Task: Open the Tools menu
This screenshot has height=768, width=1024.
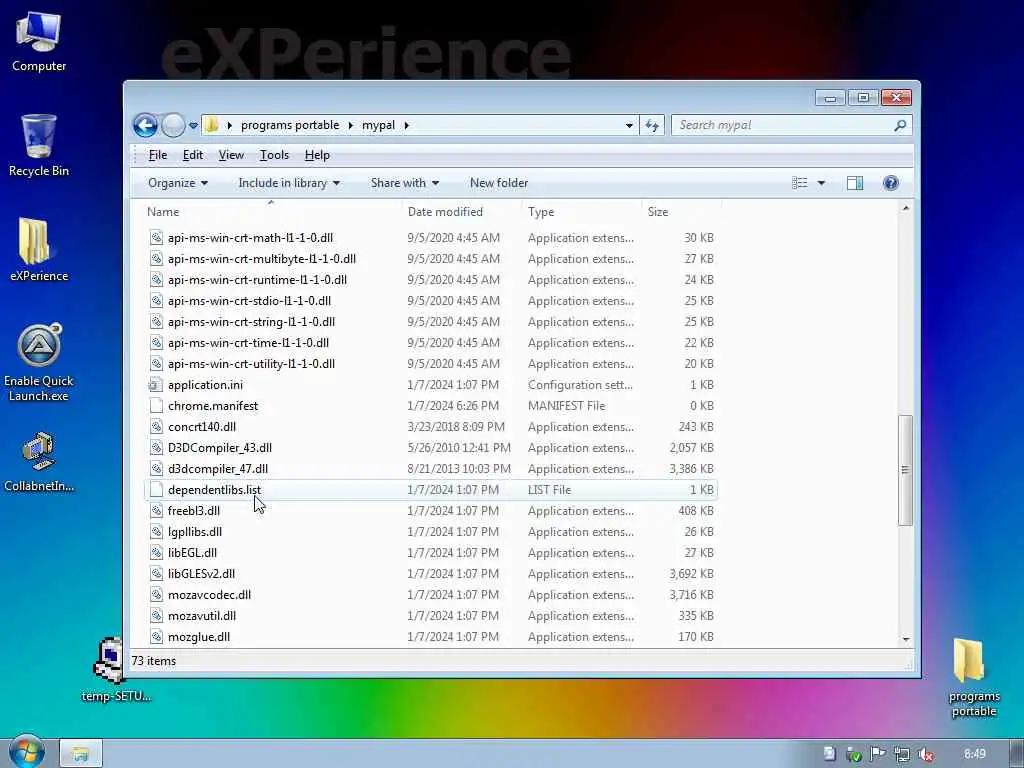Action: click(274, 155)
